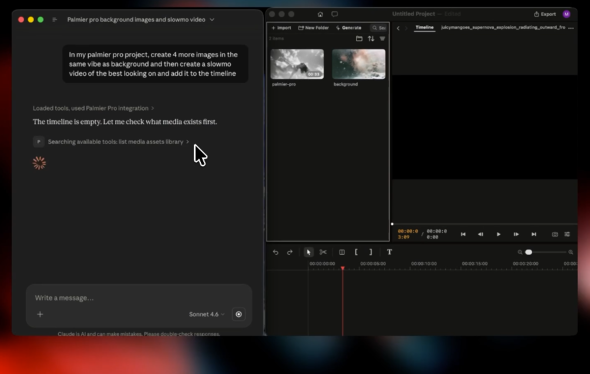Click the timeline zoom slider handle
The height and width of the screenshot is (374, 590).
coord(529,252)
